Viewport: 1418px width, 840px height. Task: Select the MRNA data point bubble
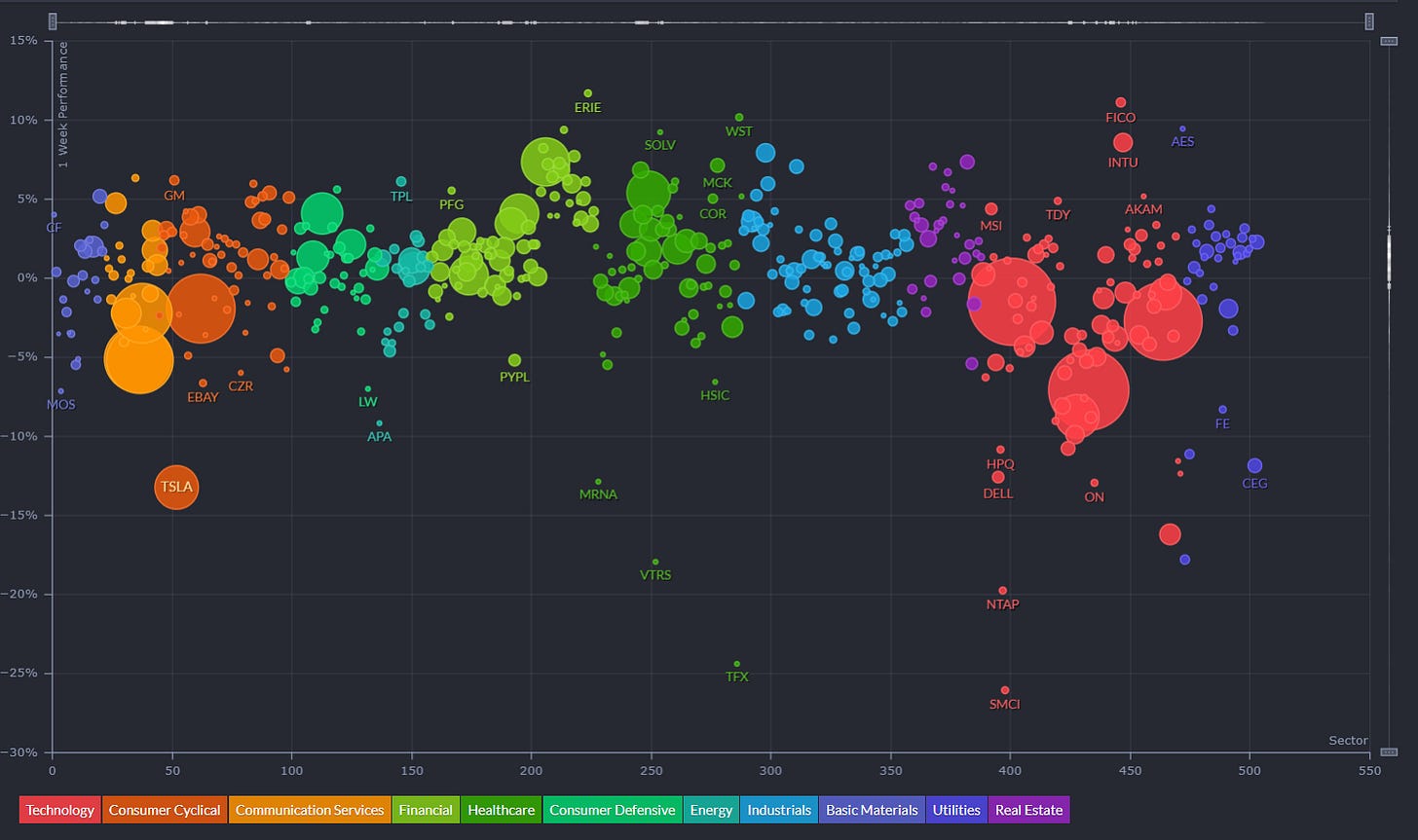point(598,482)
